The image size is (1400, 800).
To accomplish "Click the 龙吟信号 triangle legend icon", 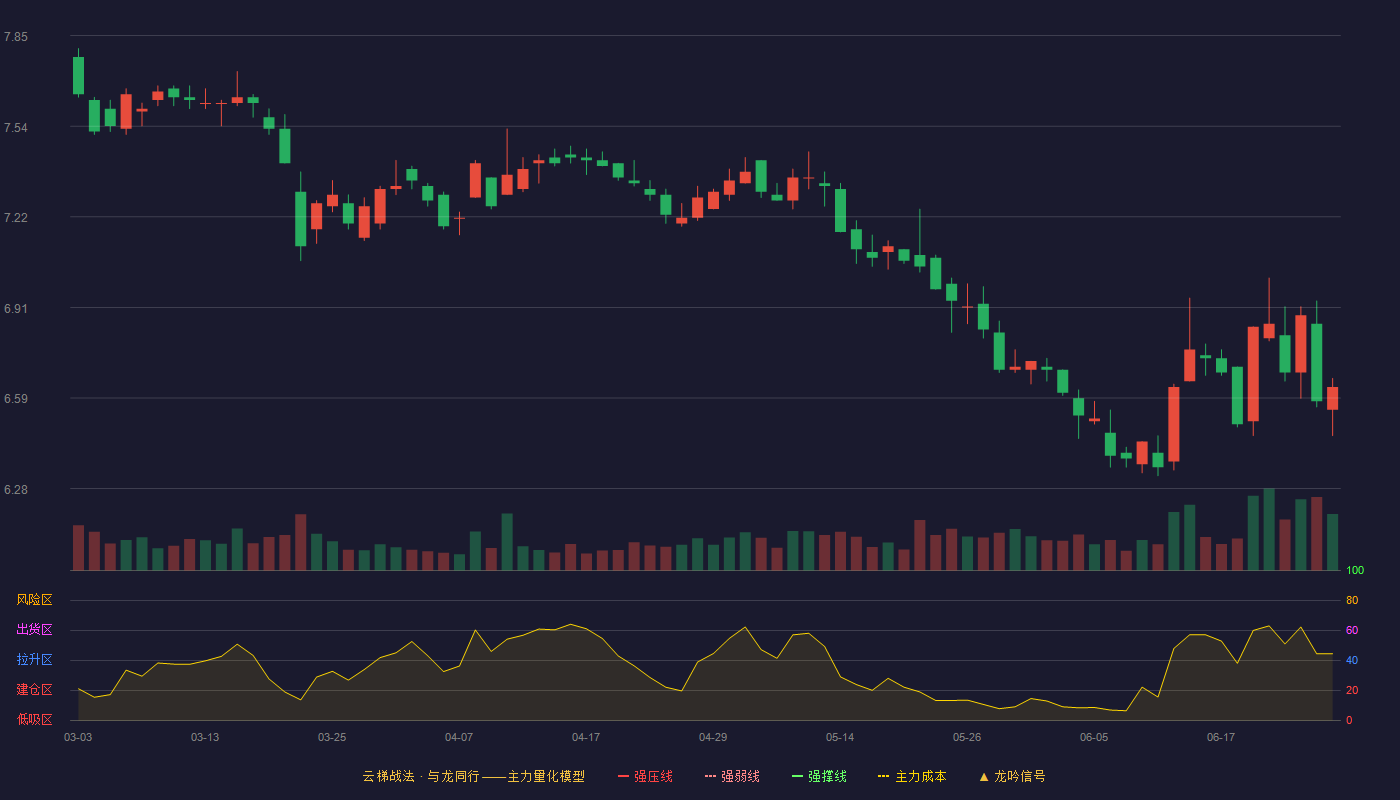I will [x=984, y=776].
